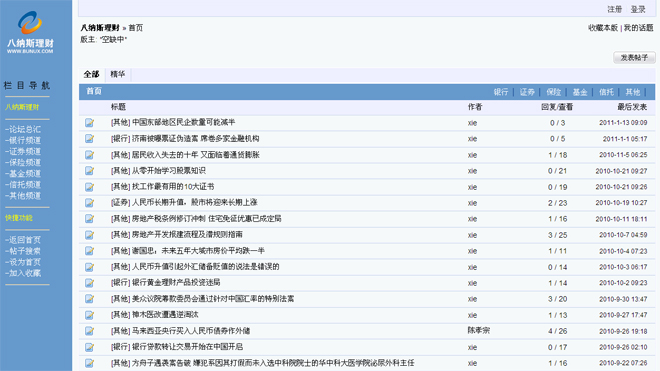The width and height of the screenshot is (660, 371).
Task: Click the 发表帖子 button
Action: pos(634,58)
